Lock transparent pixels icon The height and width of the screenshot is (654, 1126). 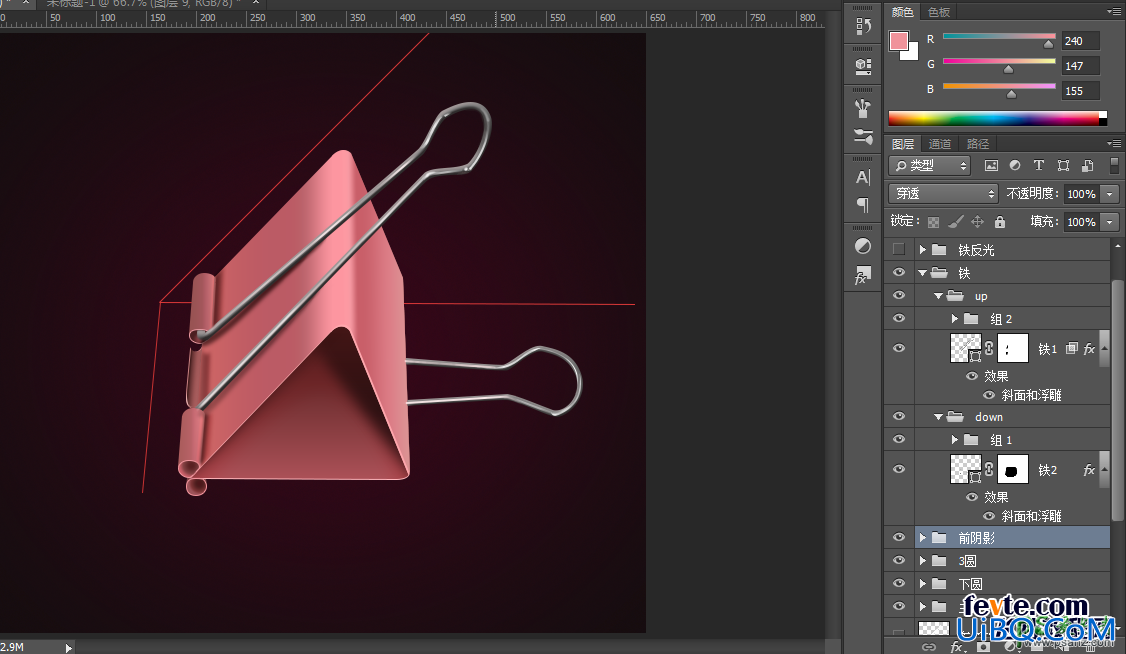click(934, 222)
